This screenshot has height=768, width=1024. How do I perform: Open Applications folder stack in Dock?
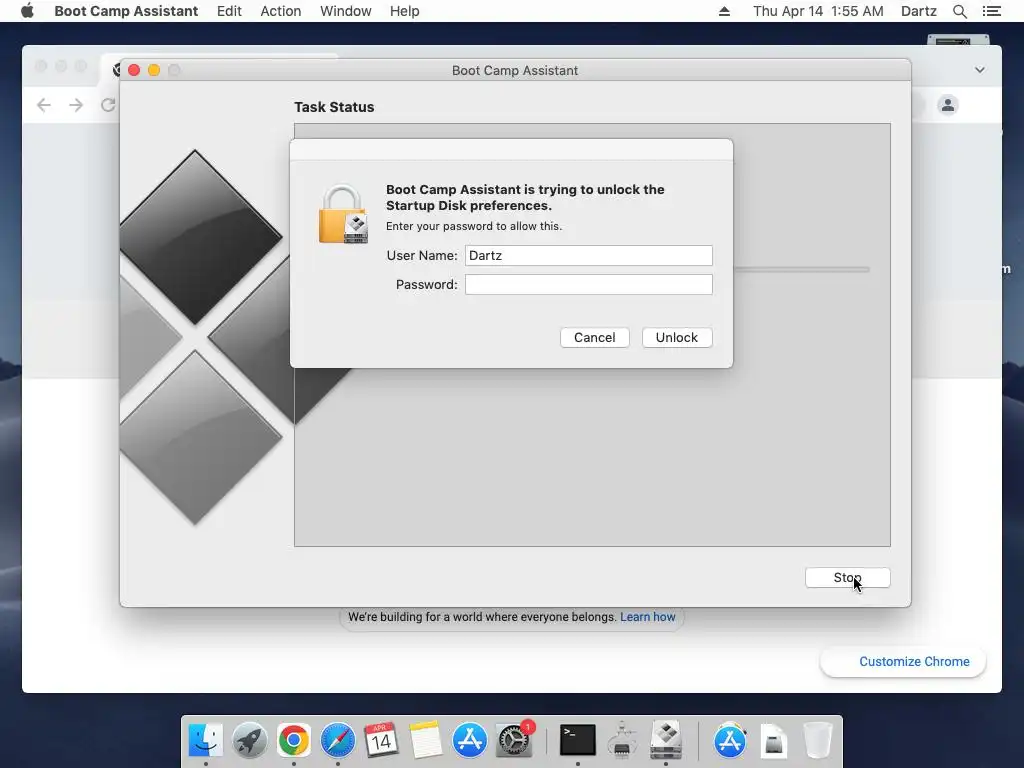coord(729,741)
